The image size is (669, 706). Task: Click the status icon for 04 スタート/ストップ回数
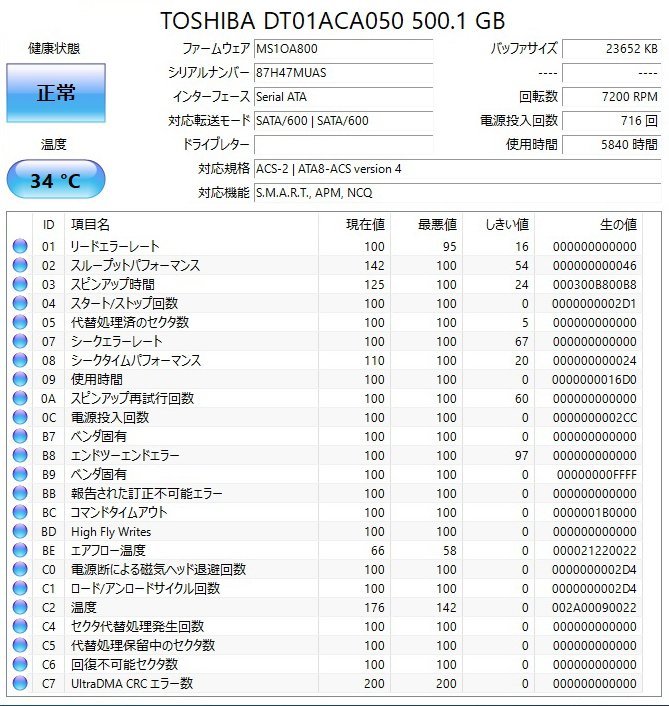[x=20, y=303]
